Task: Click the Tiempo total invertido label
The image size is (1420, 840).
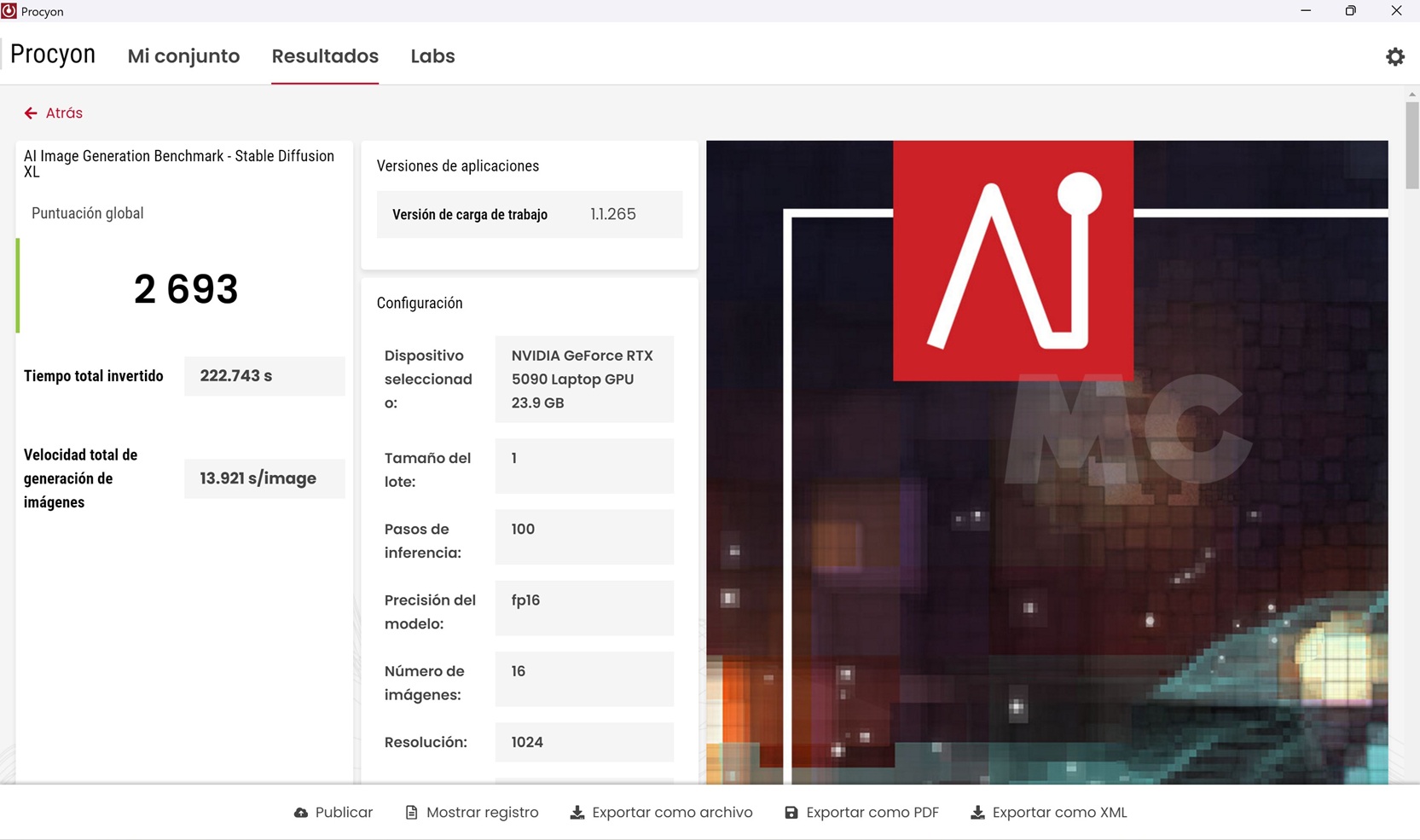Action: [94, 376]
